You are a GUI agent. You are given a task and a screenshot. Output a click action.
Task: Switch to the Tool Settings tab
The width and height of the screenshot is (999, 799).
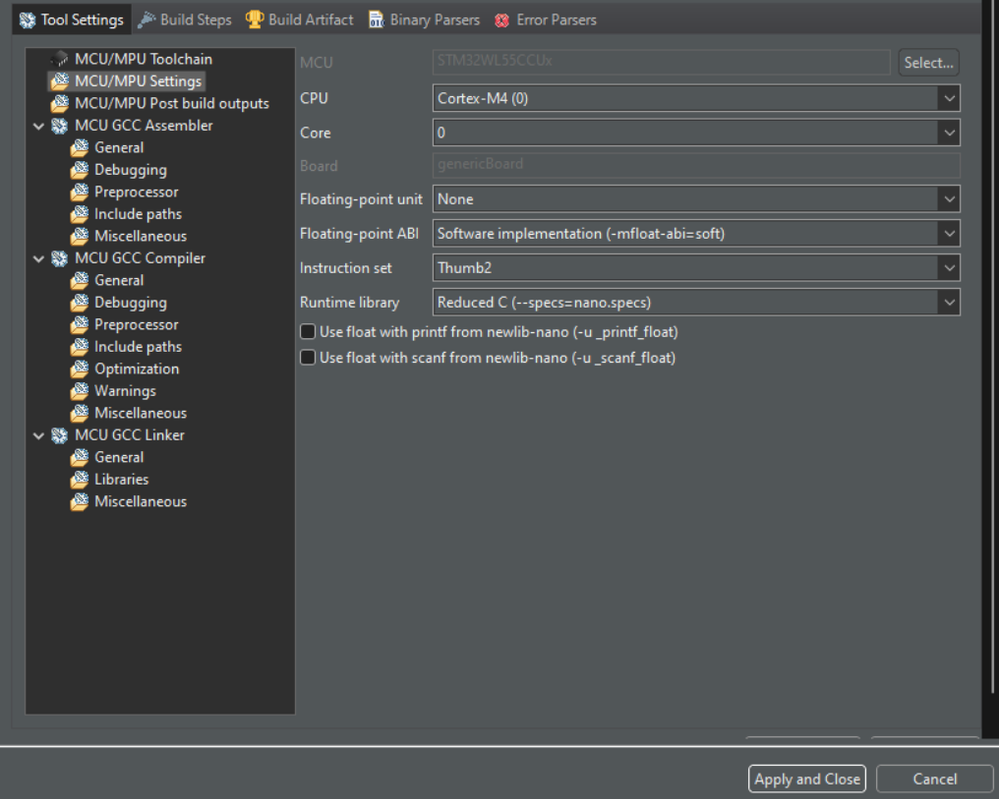71,20
